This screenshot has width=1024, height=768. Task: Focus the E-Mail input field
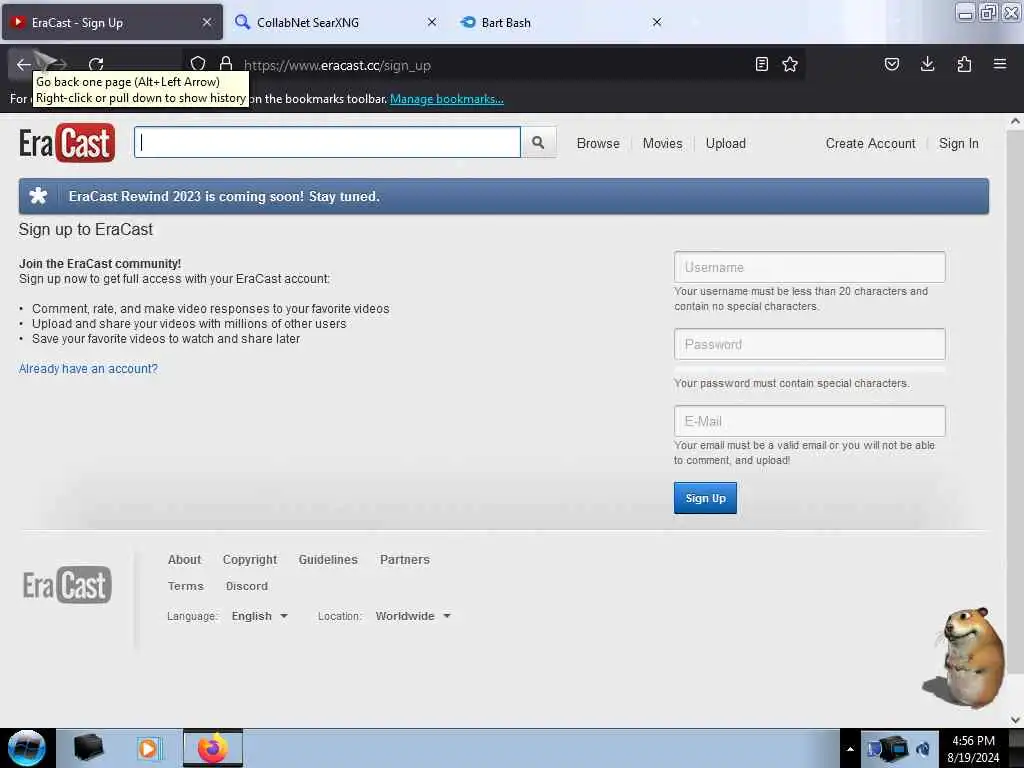810,421
